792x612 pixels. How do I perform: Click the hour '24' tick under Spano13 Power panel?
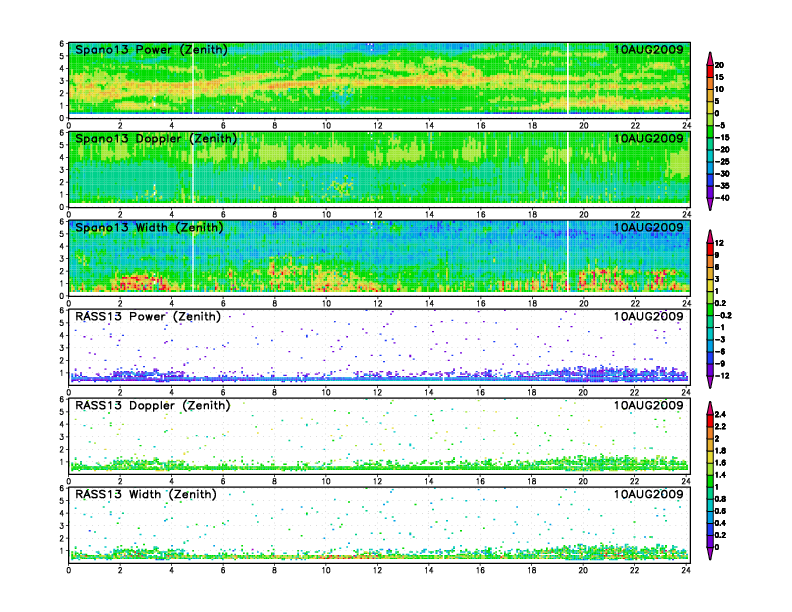click(686, 125)
